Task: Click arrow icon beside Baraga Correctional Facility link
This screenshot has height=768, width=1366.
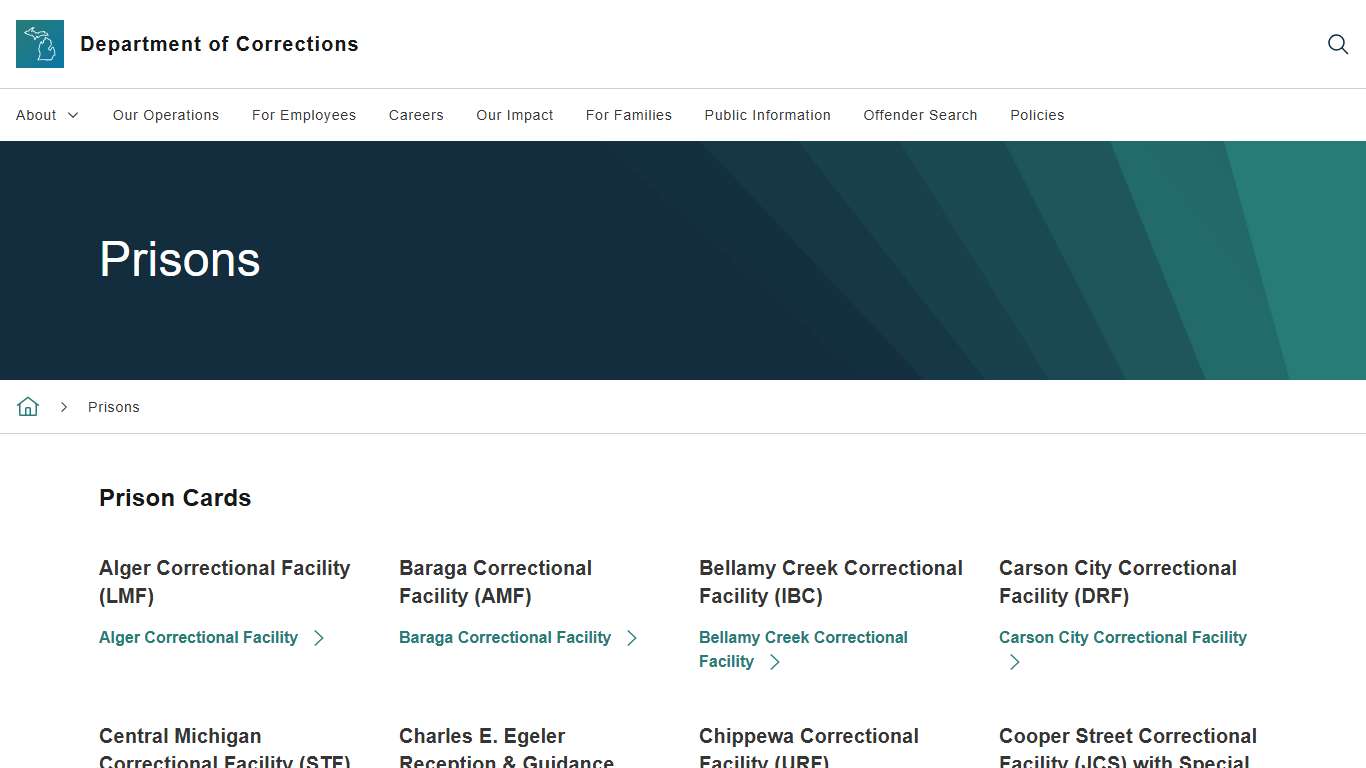Action: 632,638
